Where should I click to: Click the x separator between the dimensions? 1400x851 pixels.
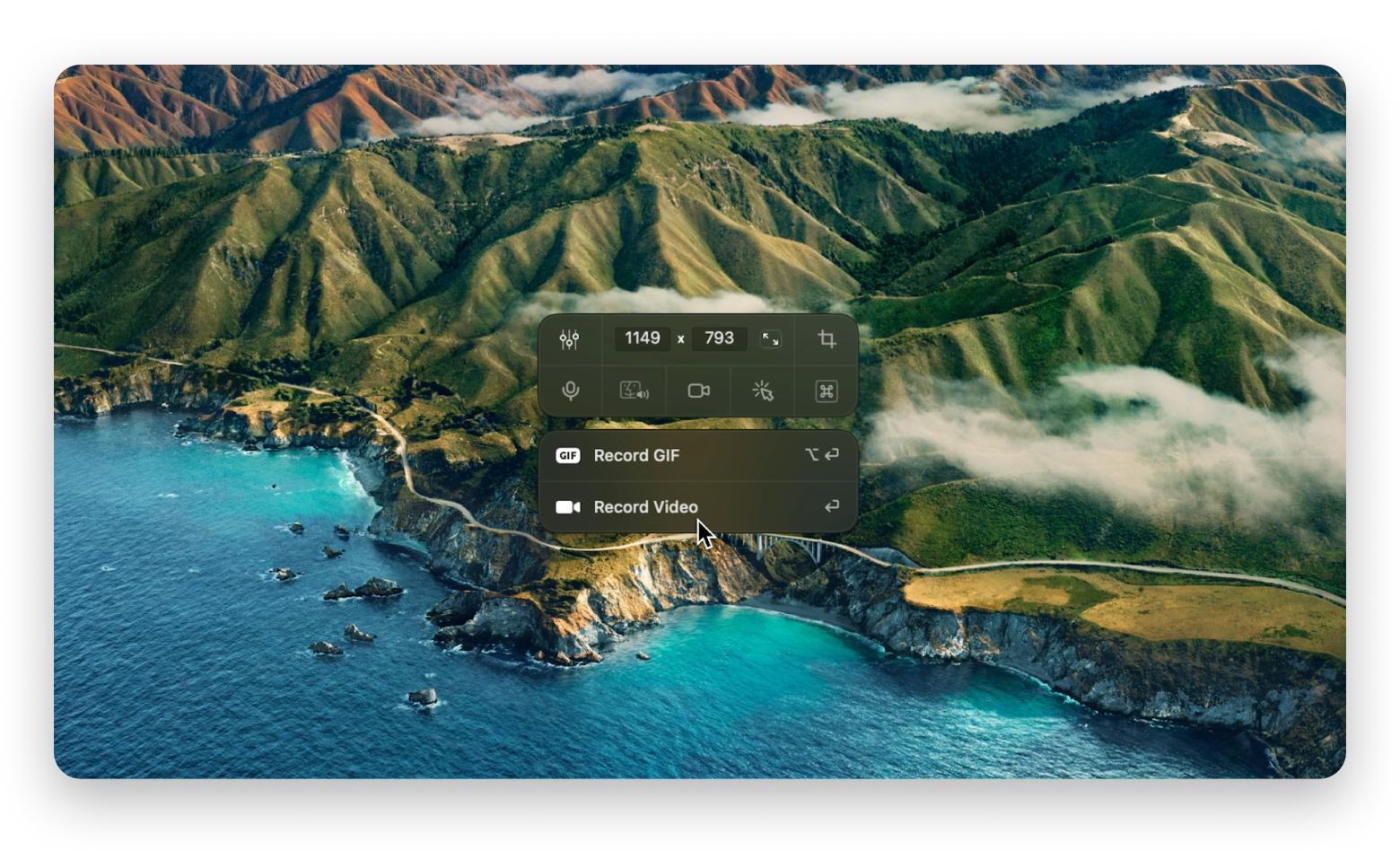pos(681,339)
